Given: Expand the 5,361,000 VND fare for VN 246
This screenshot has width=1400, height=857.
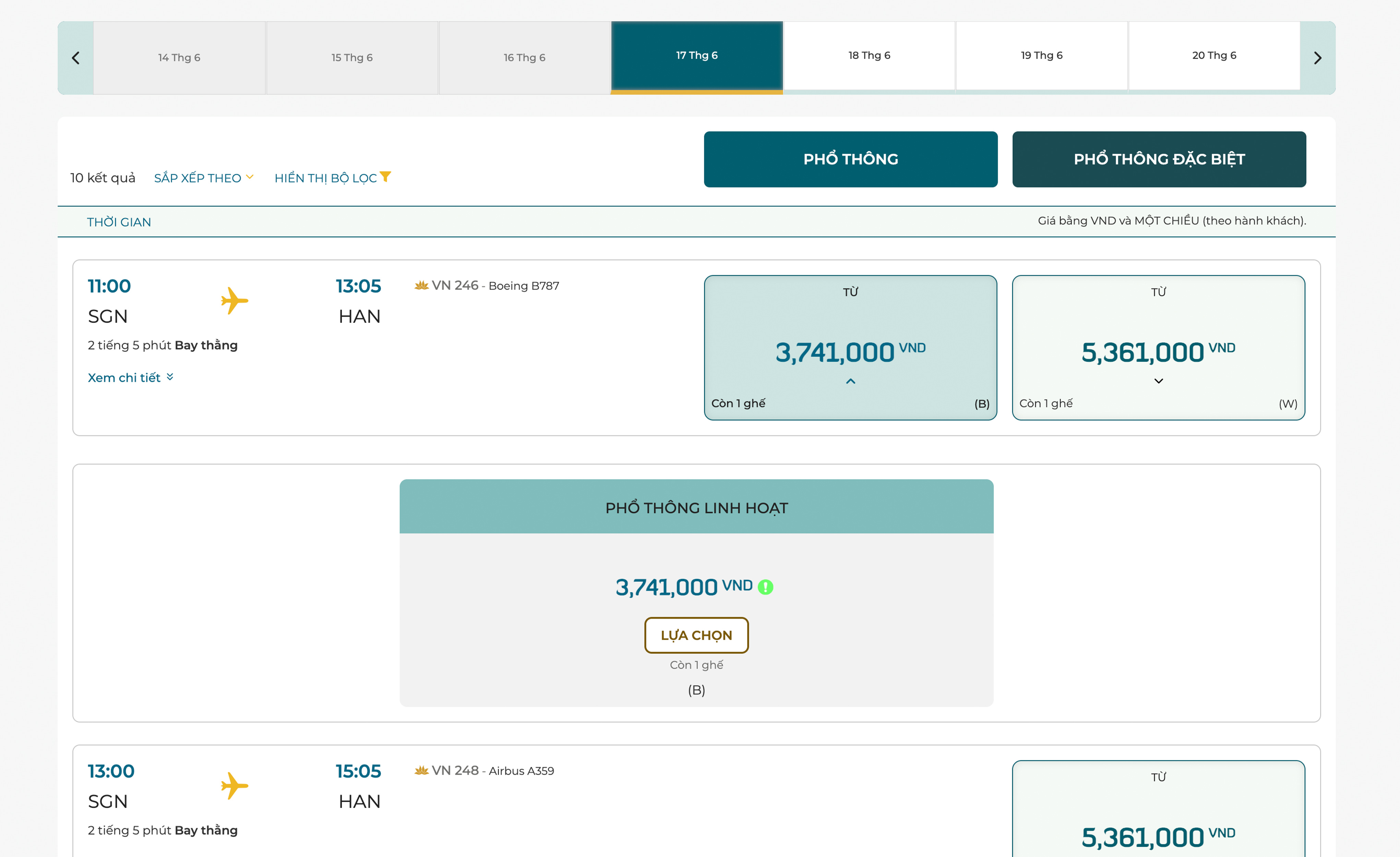Looking at the screenshot, I should point(1158,381).
